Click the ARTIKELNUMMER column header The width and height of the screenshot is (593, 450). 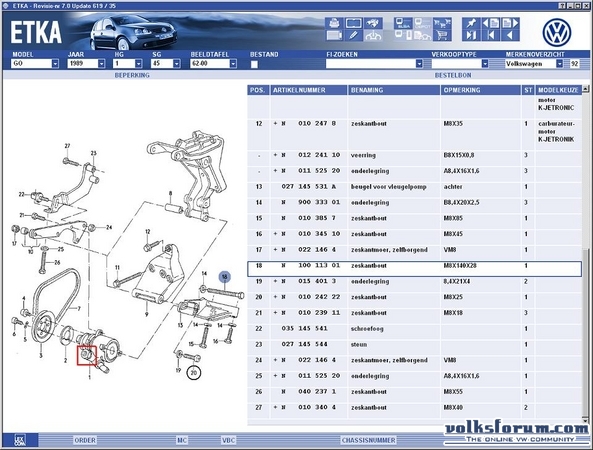(309, 90)
